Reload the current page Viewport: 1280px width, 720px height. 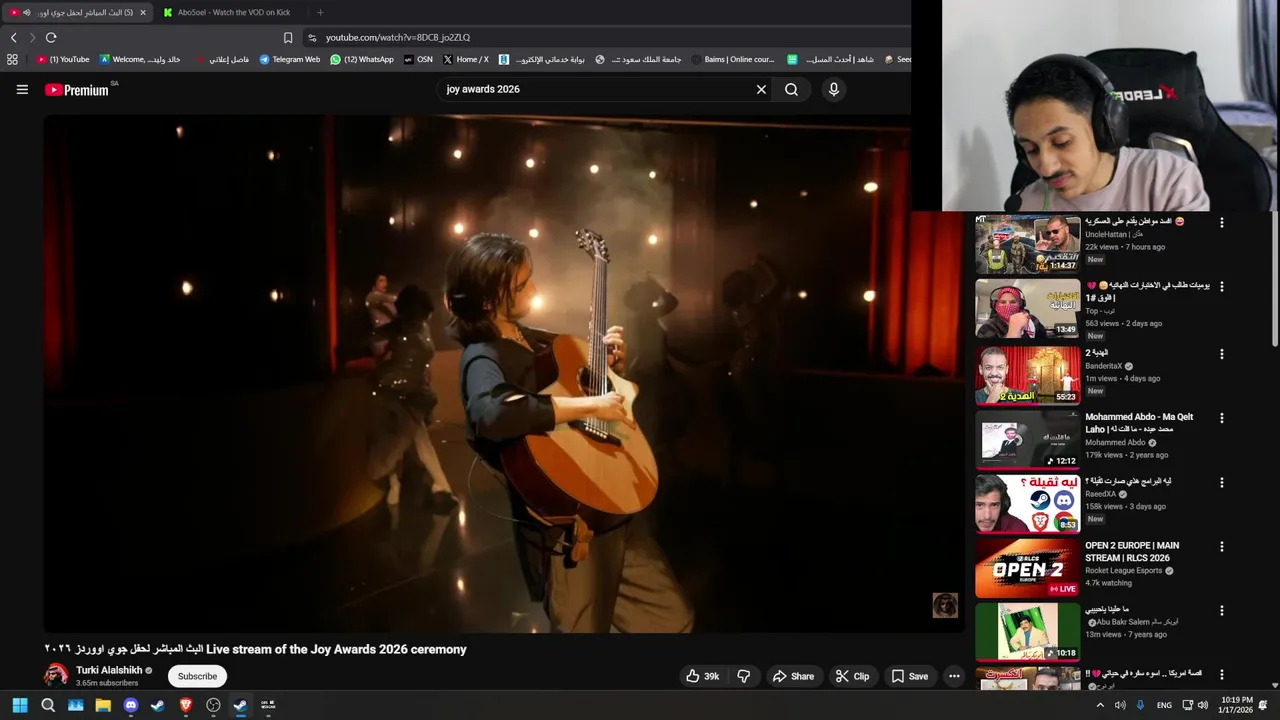coord(51,37)
